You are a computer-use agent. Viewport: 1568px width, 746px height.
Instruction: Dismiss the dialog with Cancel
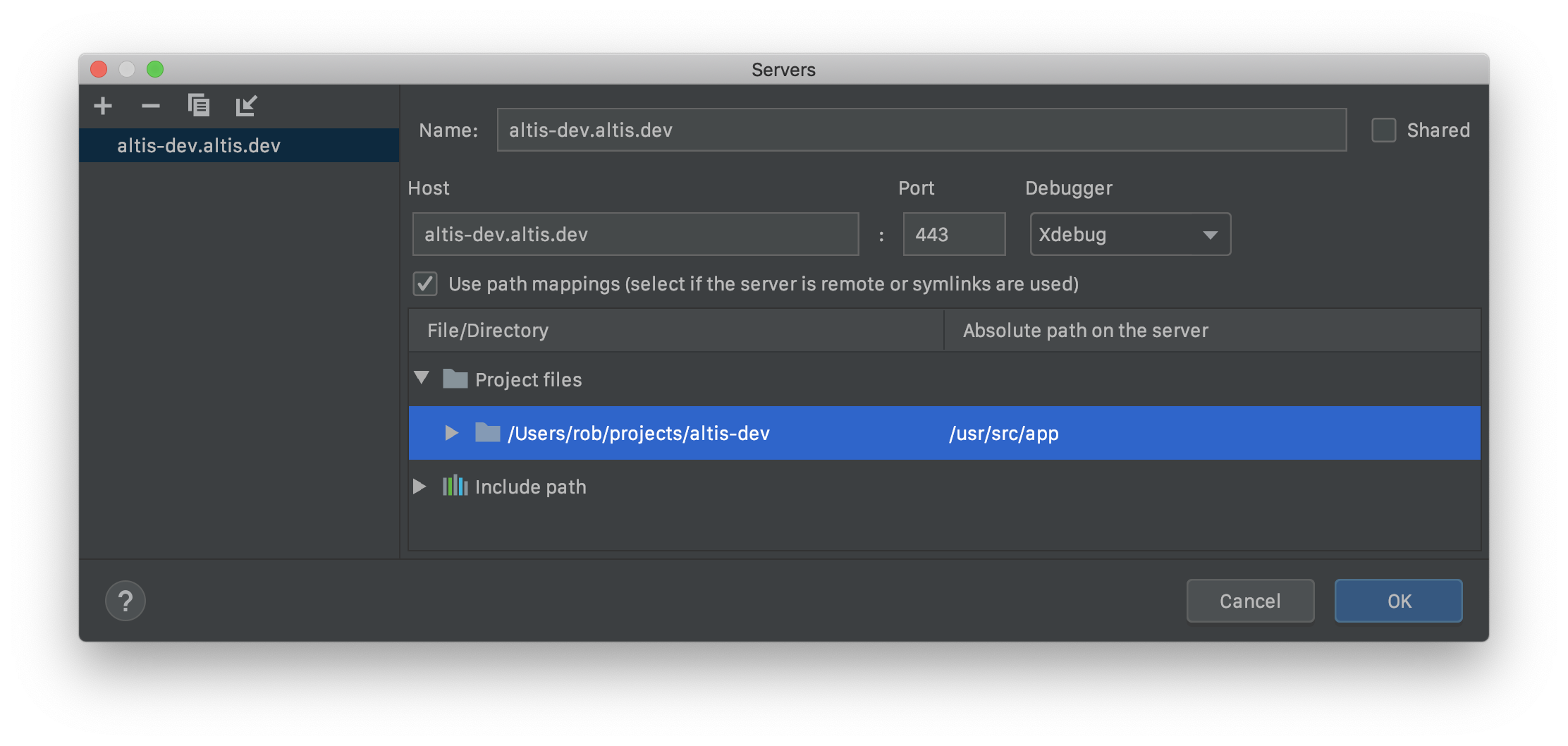[x=1249, y=600]
